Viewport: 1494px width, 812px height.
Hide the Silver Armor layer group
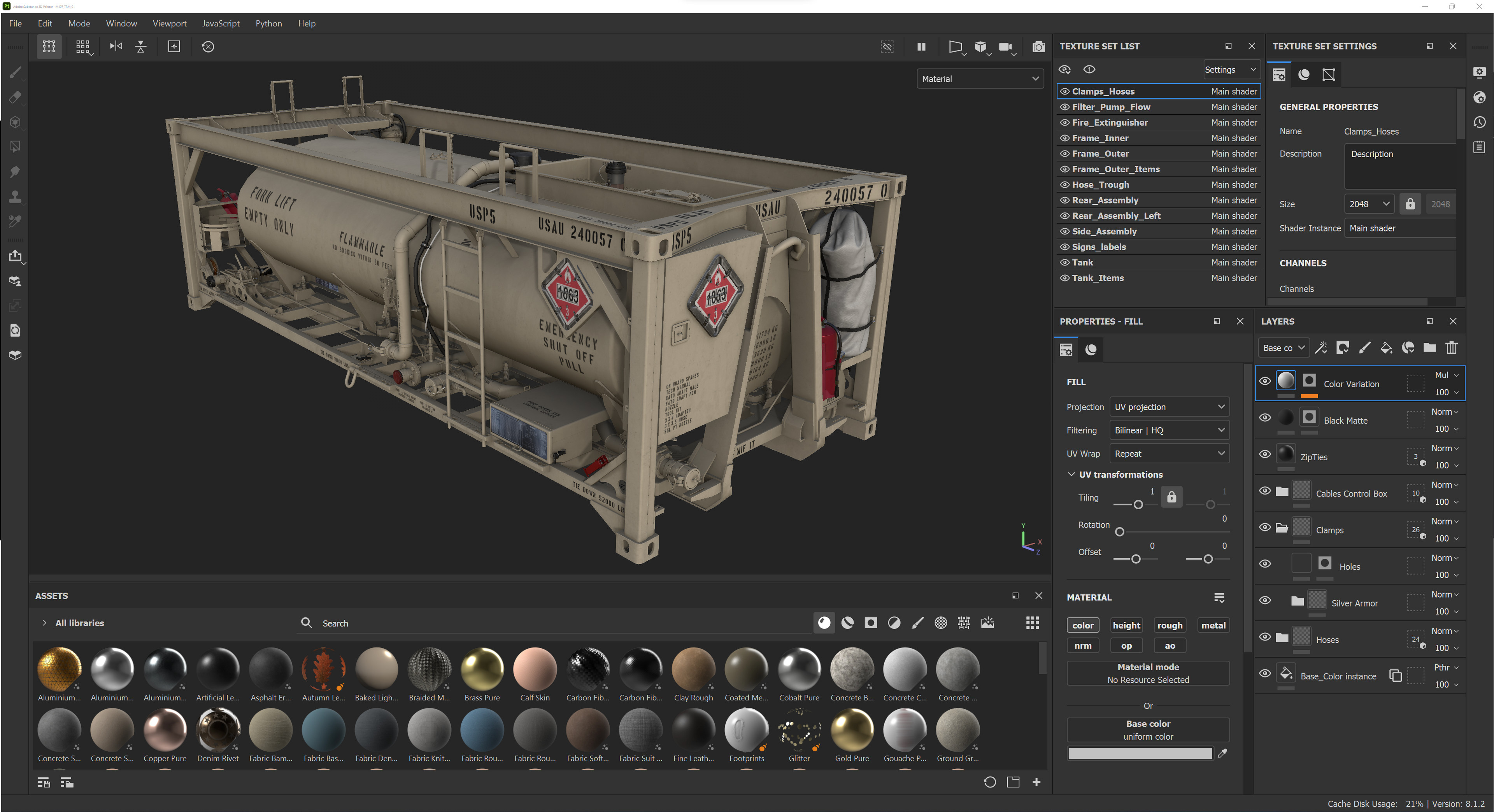[x=1265, y=600]
